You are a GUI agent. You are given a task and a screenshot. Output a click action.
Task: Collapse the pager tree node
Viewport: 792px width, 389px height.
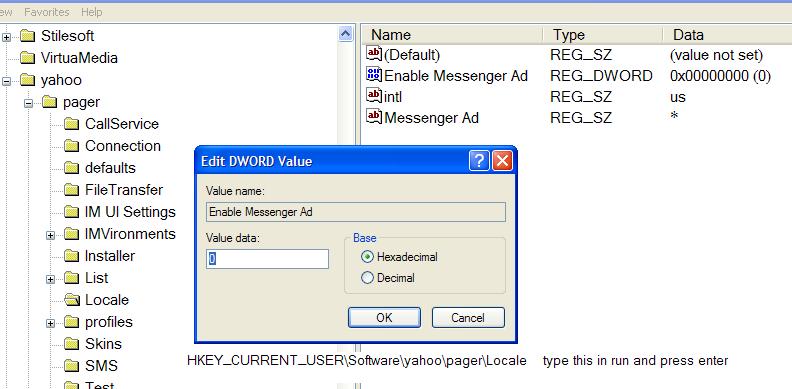28,103
